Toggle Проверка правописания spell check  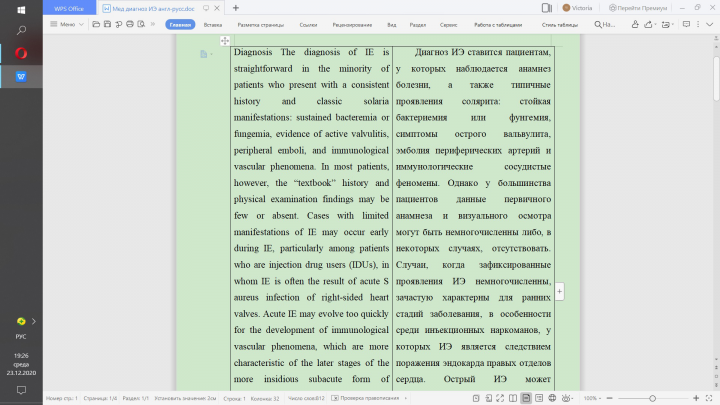click(x=366, y=398)
